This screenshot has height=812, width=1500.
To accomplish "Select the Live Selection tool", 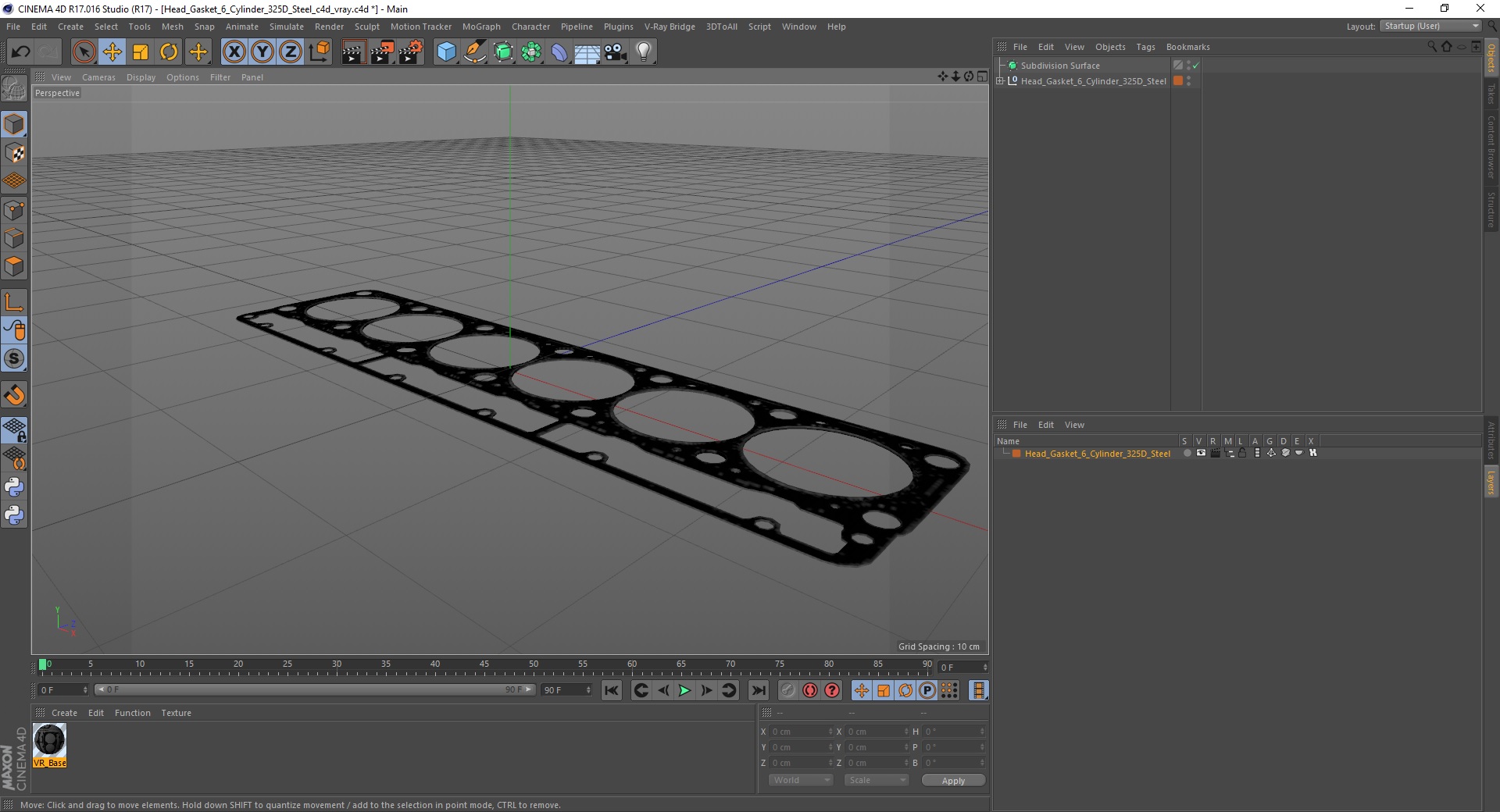I will pos(84,52).
